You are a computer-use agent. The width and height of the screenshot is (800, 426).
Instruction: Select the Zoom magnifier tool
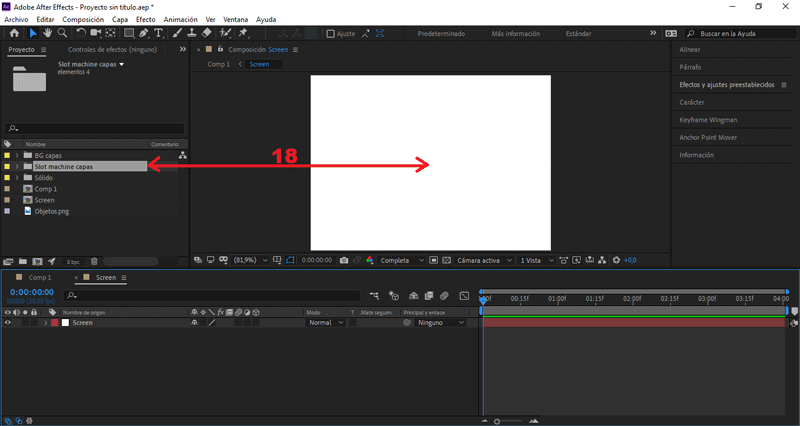pos(62,33)
